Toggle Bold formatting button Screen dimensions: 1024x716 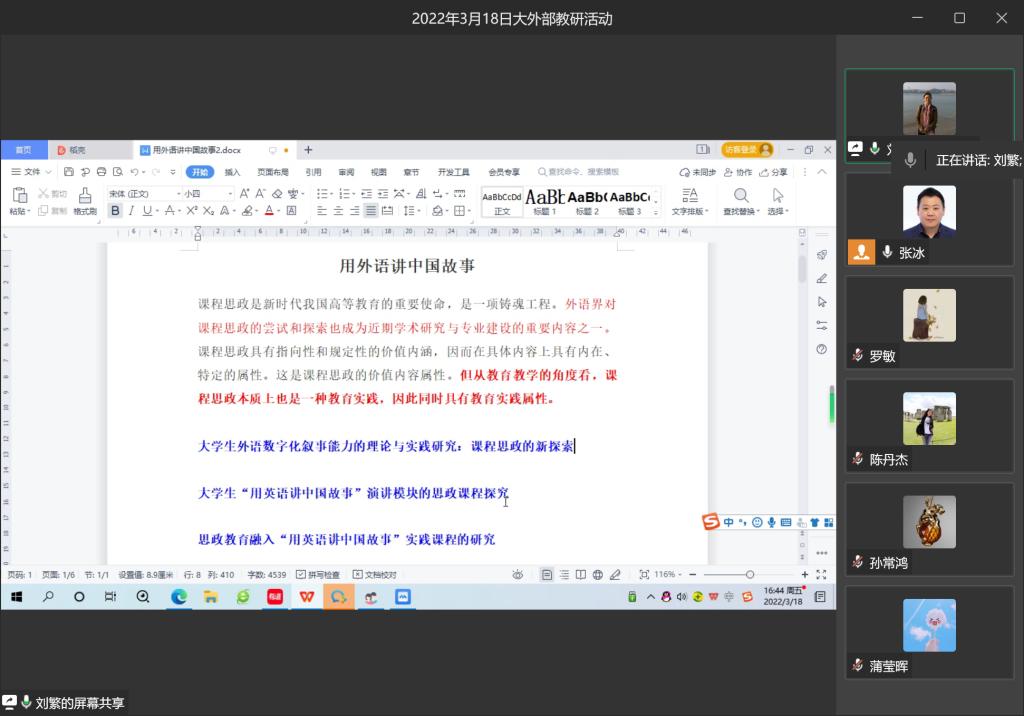[x=115, y=211]
